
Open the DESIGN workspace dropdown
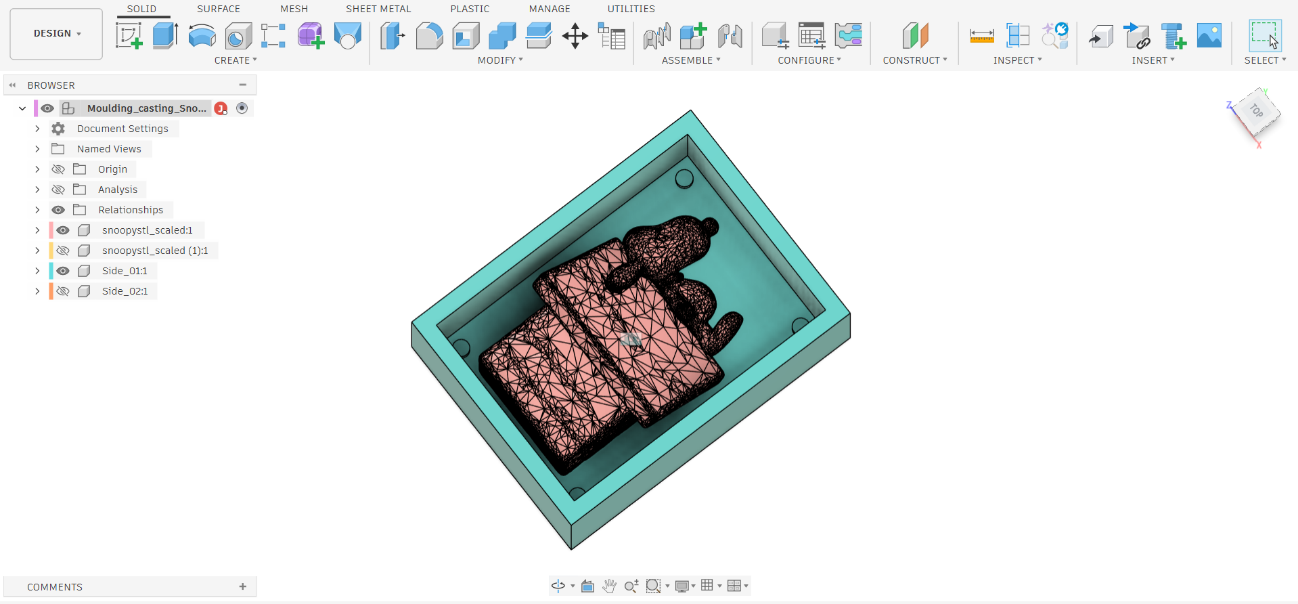click(x=56, y=34)
